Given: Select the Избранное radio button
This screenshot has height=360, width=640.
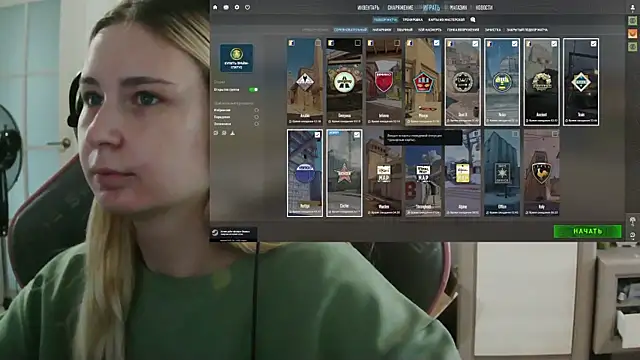Looking at the screenshot, I should click(x=256, y=110).
